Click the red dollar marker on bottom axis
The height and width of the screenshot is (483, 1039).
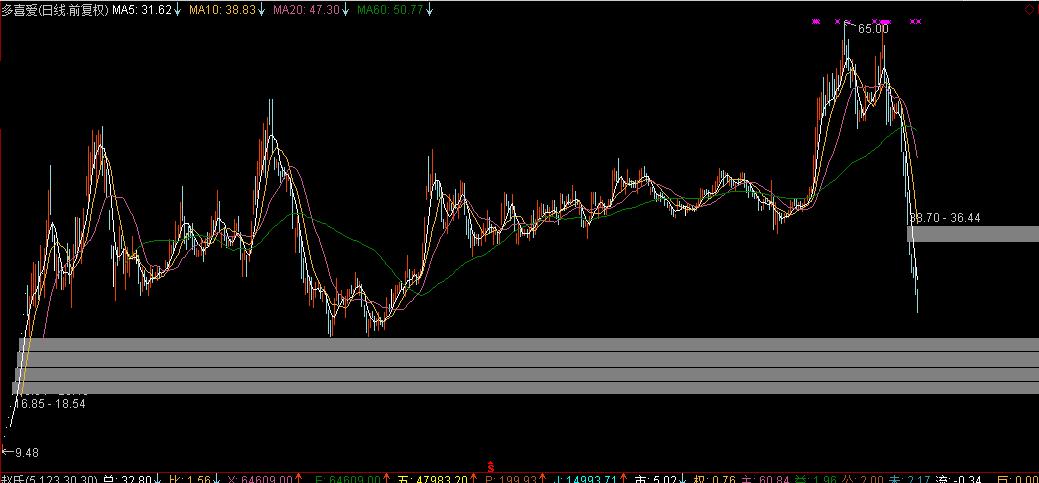(x=490, y=467)
